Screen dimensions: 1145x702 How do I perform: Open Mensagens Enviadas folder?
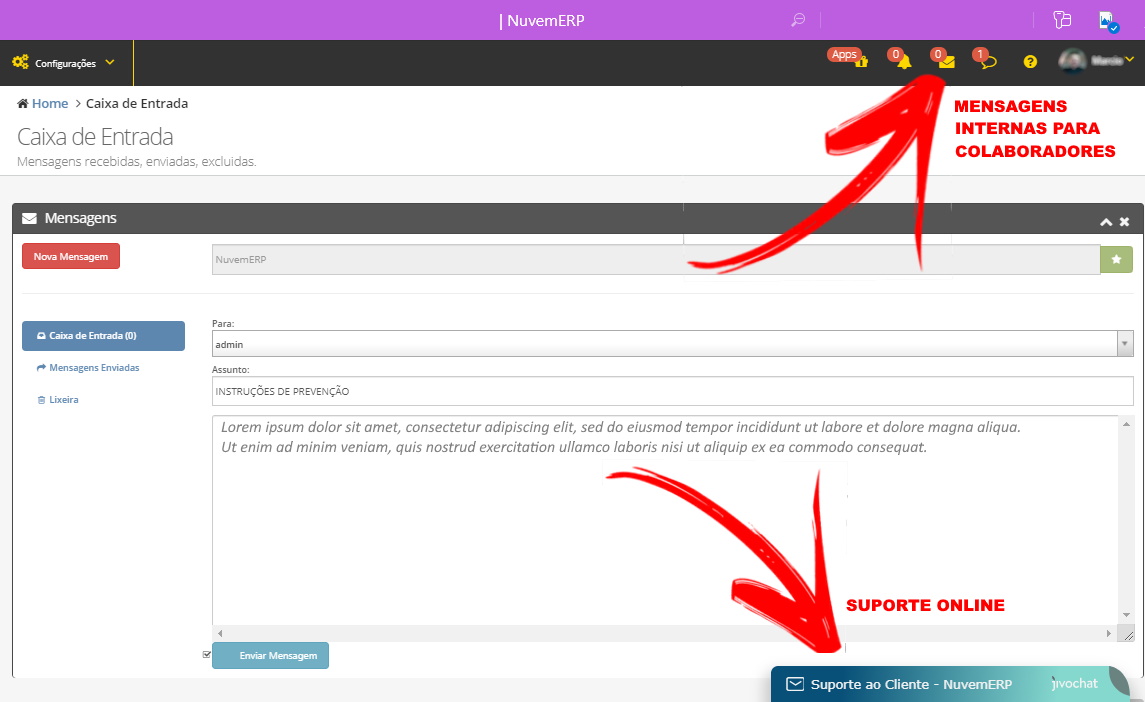[93, 368]
